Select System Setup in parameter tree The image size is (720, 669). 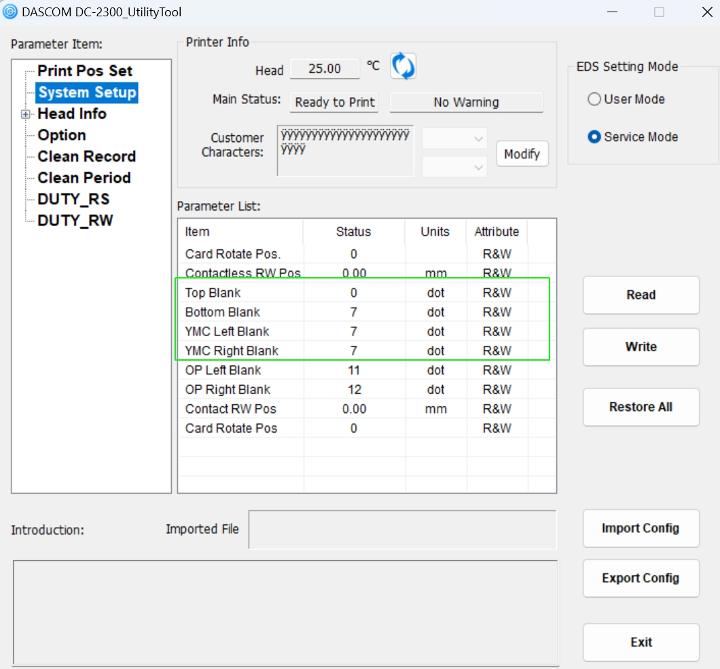[87, 92]
